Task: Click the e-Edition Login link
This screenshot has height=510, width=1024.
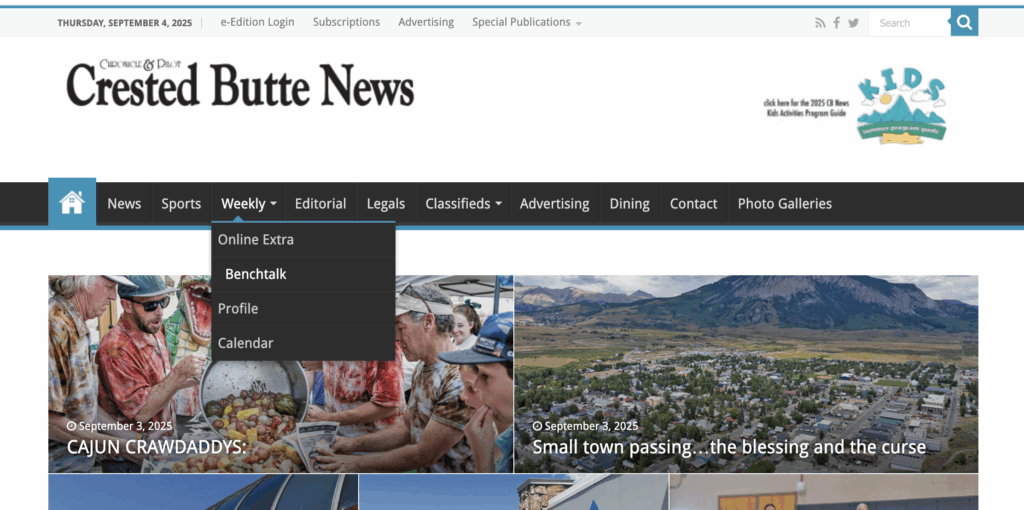Action: 257,22
